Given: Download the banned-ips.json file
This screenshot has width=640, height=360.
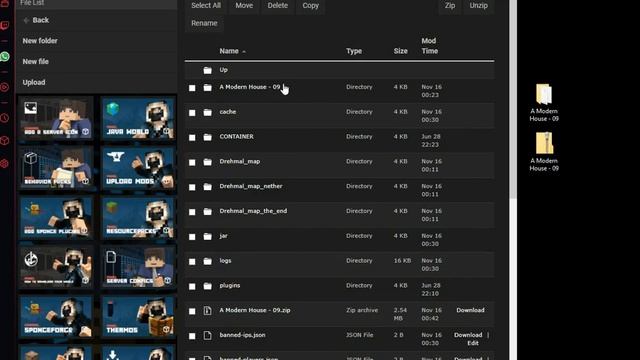Looking at the screenshot, I should pos(468,335).
